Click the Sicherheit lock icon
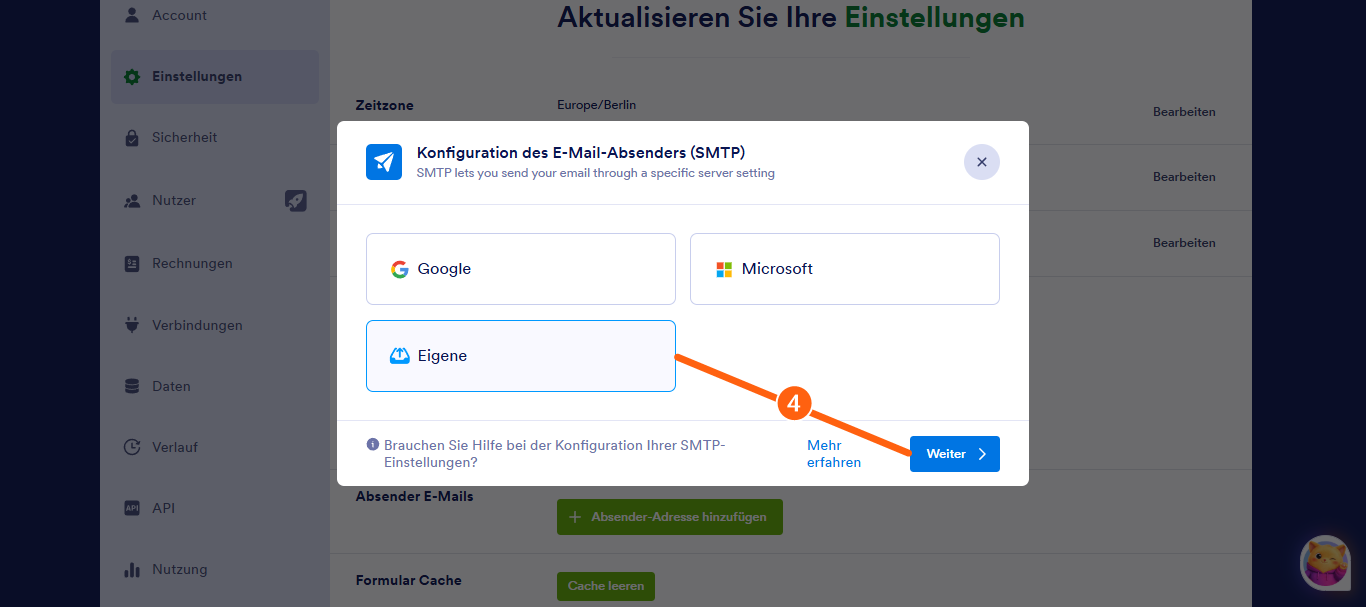Screen dimensions: 1366x607 pyautogui.click(x=132, y=138)
